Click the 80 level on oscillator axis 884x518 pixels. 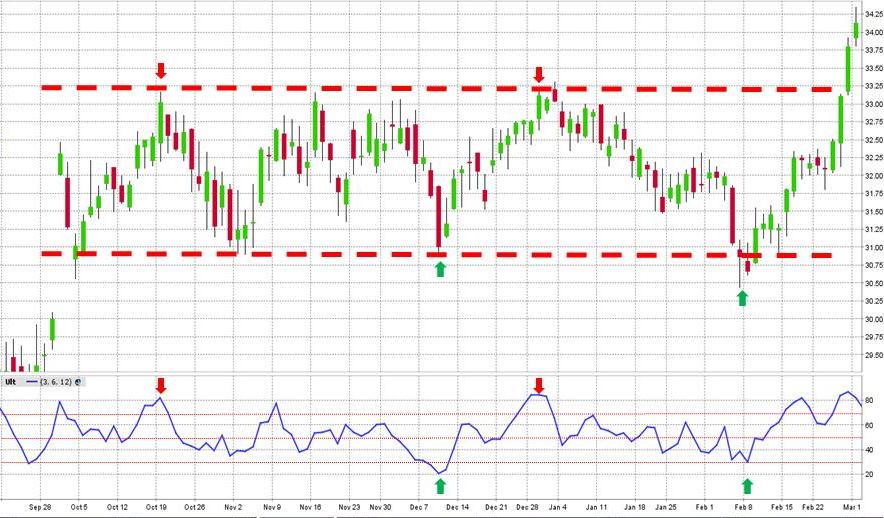pyautogui.click(x=869, y=401)
